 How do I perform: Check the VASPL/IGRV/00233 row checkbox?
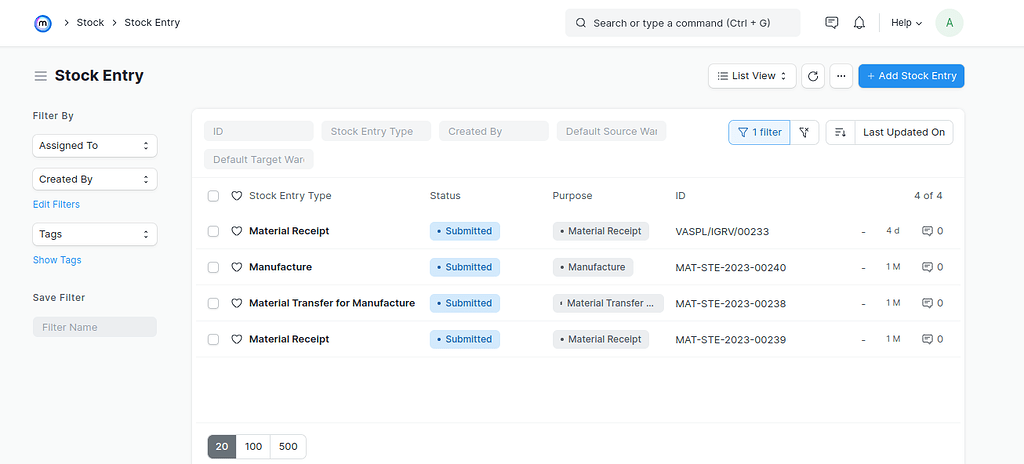tap(214, 231)
